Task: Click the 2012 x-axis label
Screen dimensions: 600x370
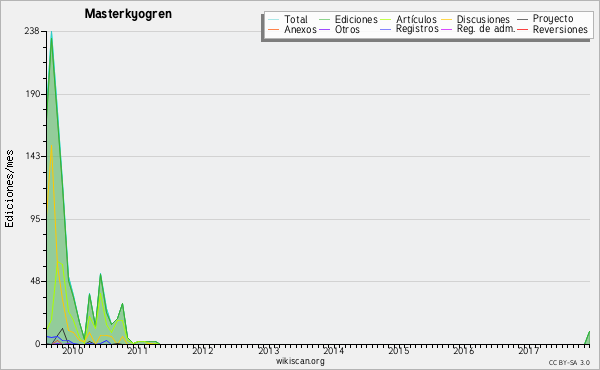Action: coord(203,350)
